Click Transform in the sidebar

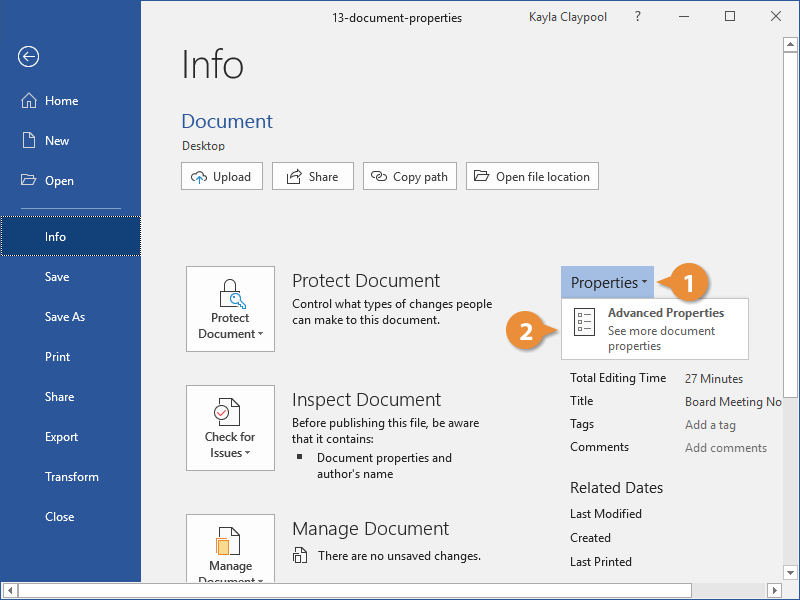[x=71, y=477]
